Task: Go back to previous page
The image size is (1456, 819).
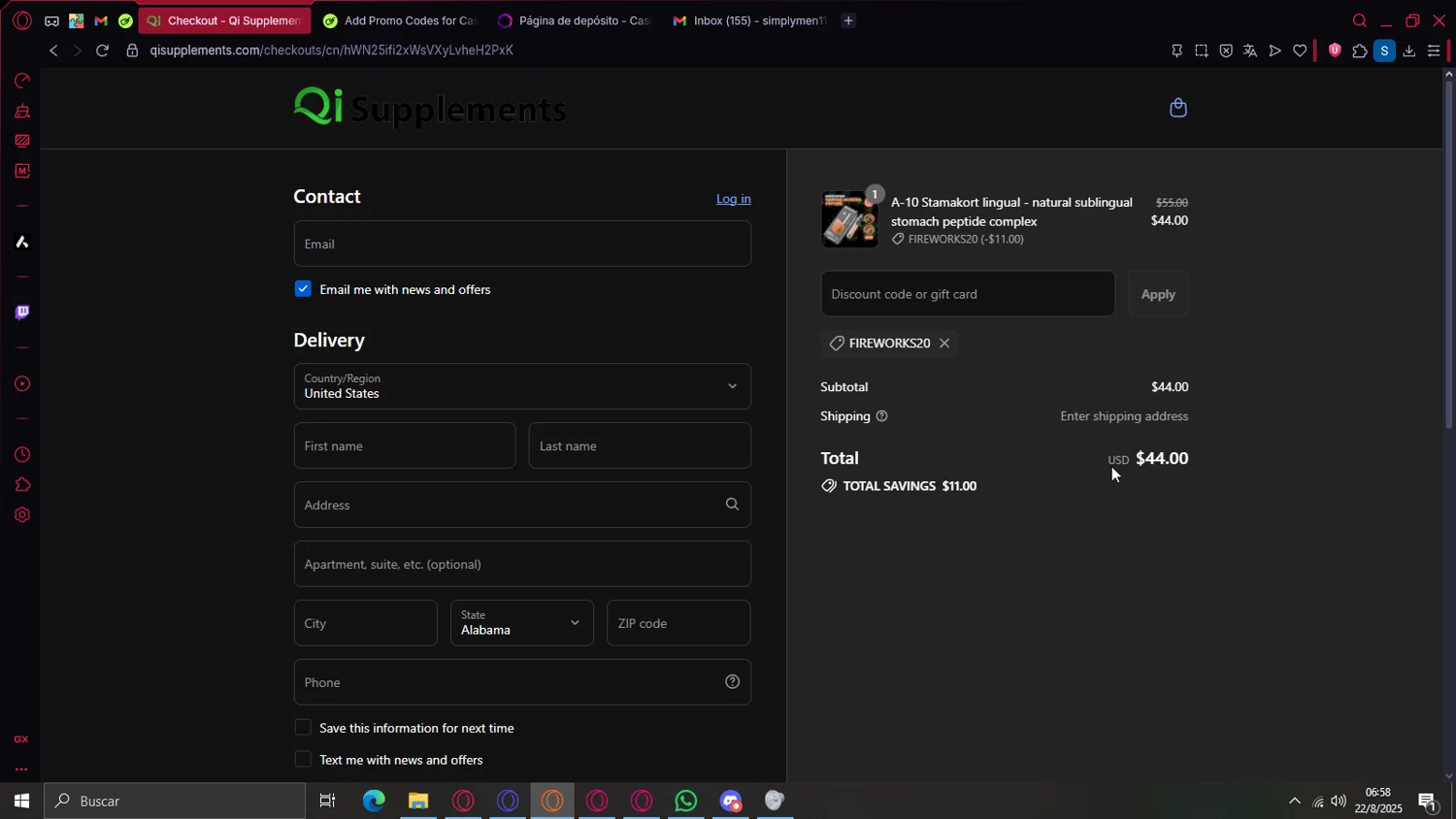Action: (53, 50)
